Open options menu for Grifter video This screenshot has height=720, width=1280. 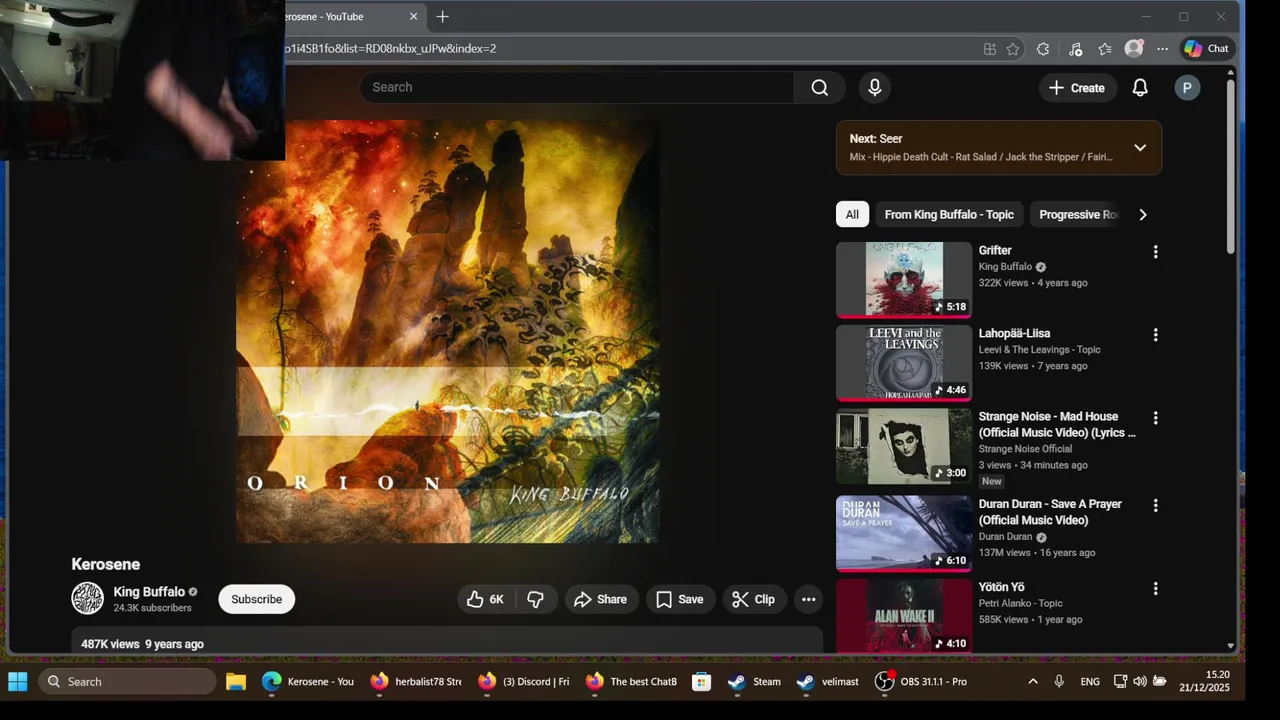[x=1155, y=252]
